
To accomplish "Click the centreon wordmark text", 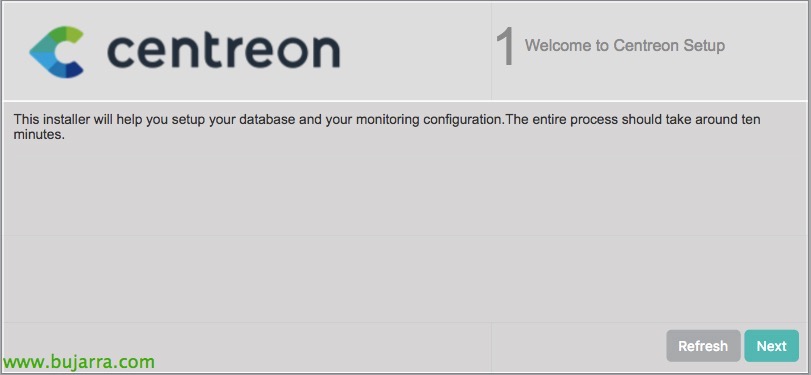I will coord(223,51).
